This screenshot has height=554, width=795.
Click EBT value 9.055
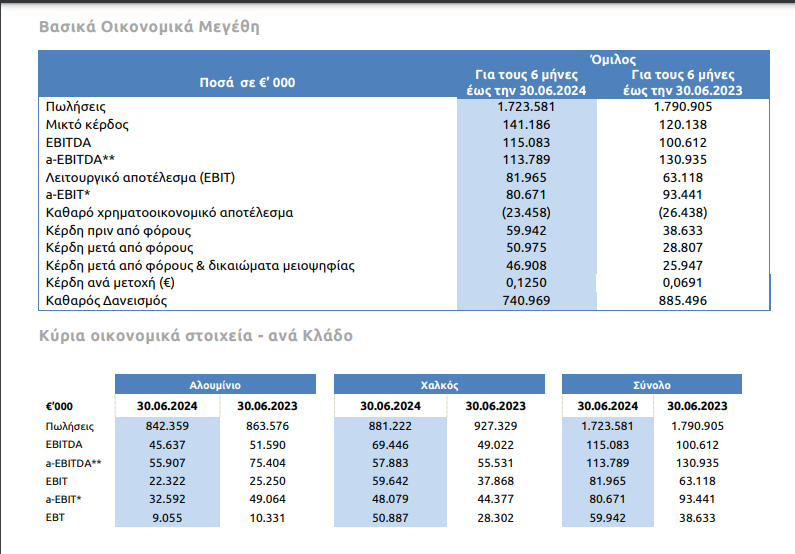(167, 518)
